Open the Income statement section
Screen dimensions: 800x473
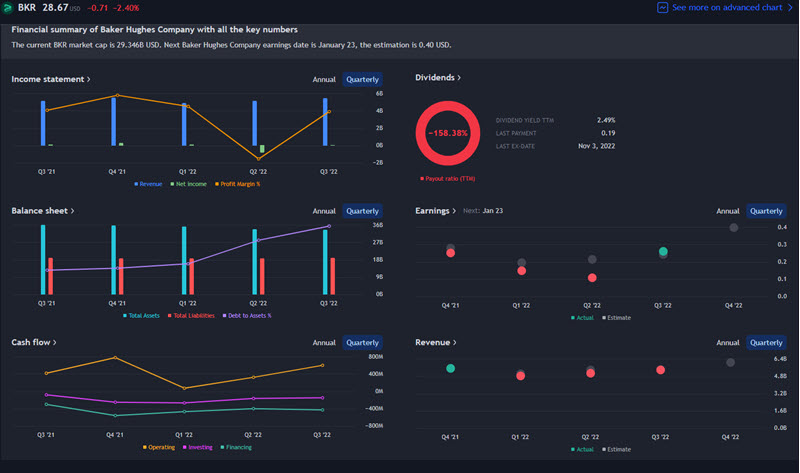click(51, 79)
